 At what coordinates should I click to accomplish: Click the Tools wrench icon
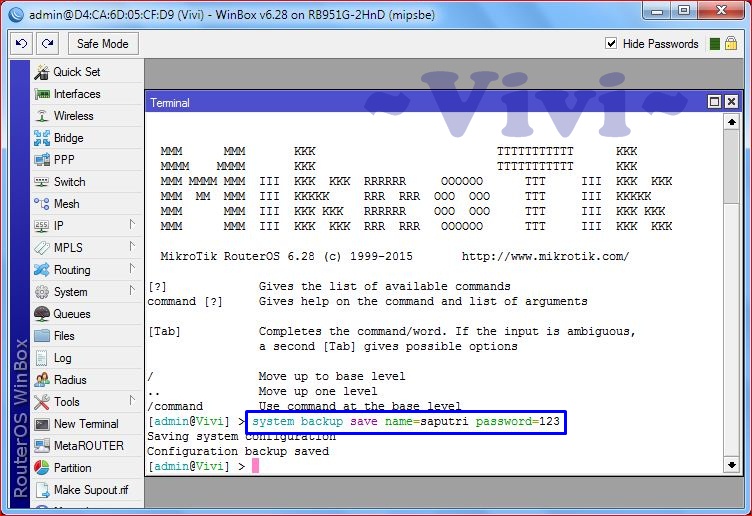point(42,402)
